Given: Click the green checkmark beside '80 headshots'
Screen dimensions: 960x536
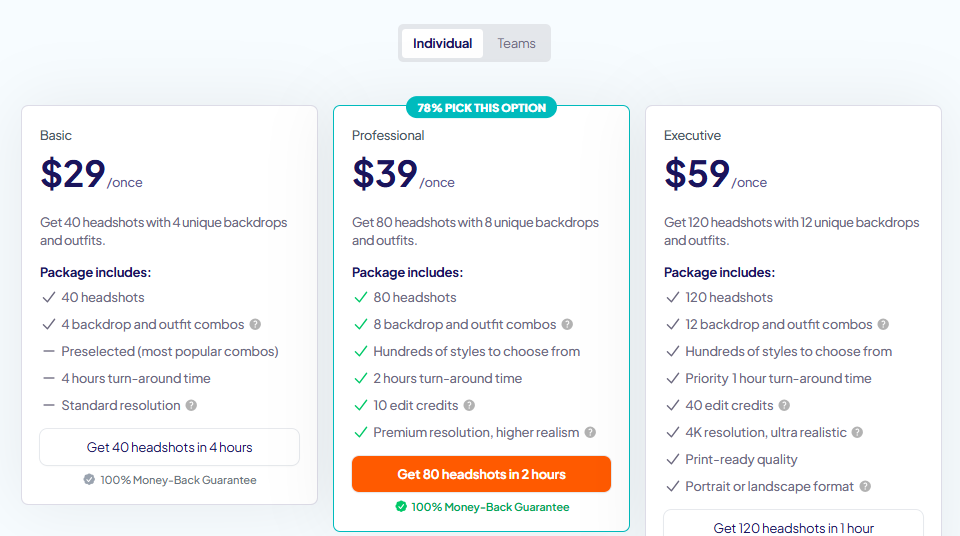Looking at the screenshot, I should coord(360,297).
